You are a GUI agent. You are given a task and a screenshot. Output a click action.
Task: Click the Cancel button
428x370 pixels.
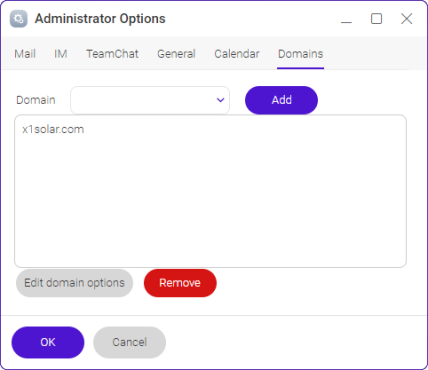(x=129, y=342)
